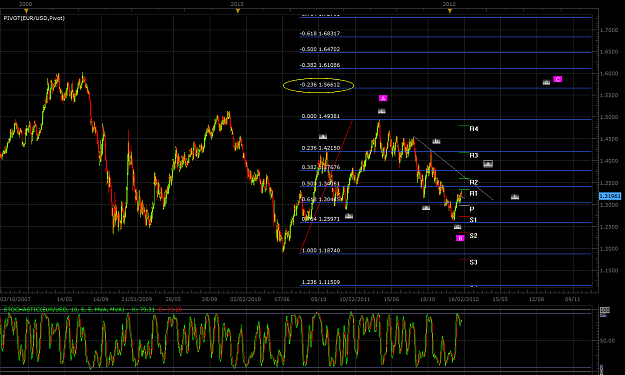Viewport: 625px width, 375px height.
Task: Click the annotation icon just below magenta A
Action: [381, 111]
